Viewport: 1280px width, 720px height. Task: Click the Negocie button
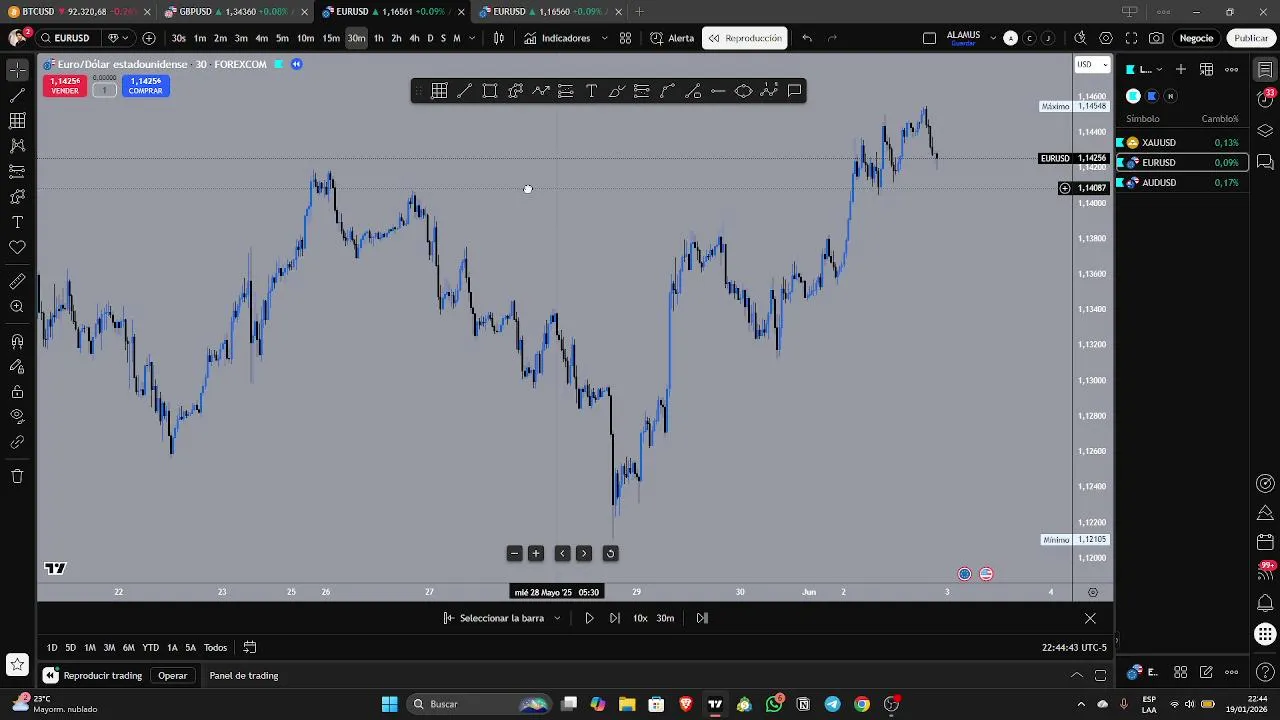click(1196, 38)
